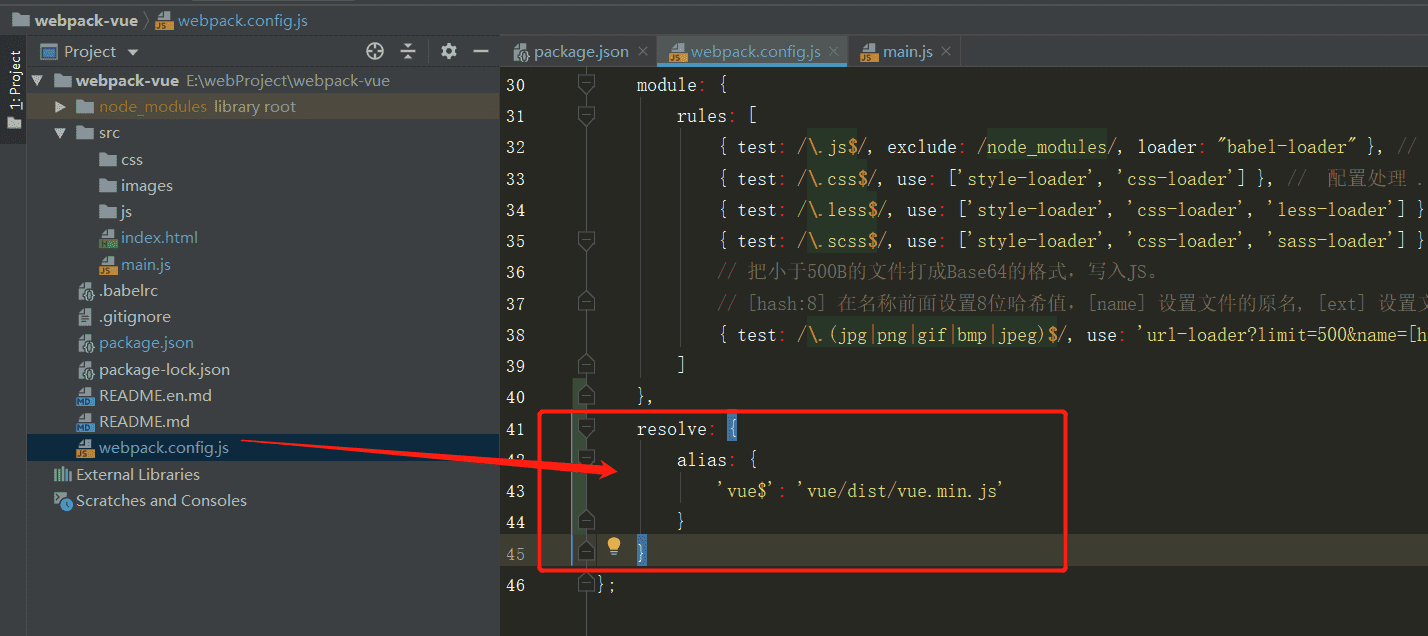Select Scratches and Consoles node
This screenshot has width=1428, height=636.
tap(150, 501)
